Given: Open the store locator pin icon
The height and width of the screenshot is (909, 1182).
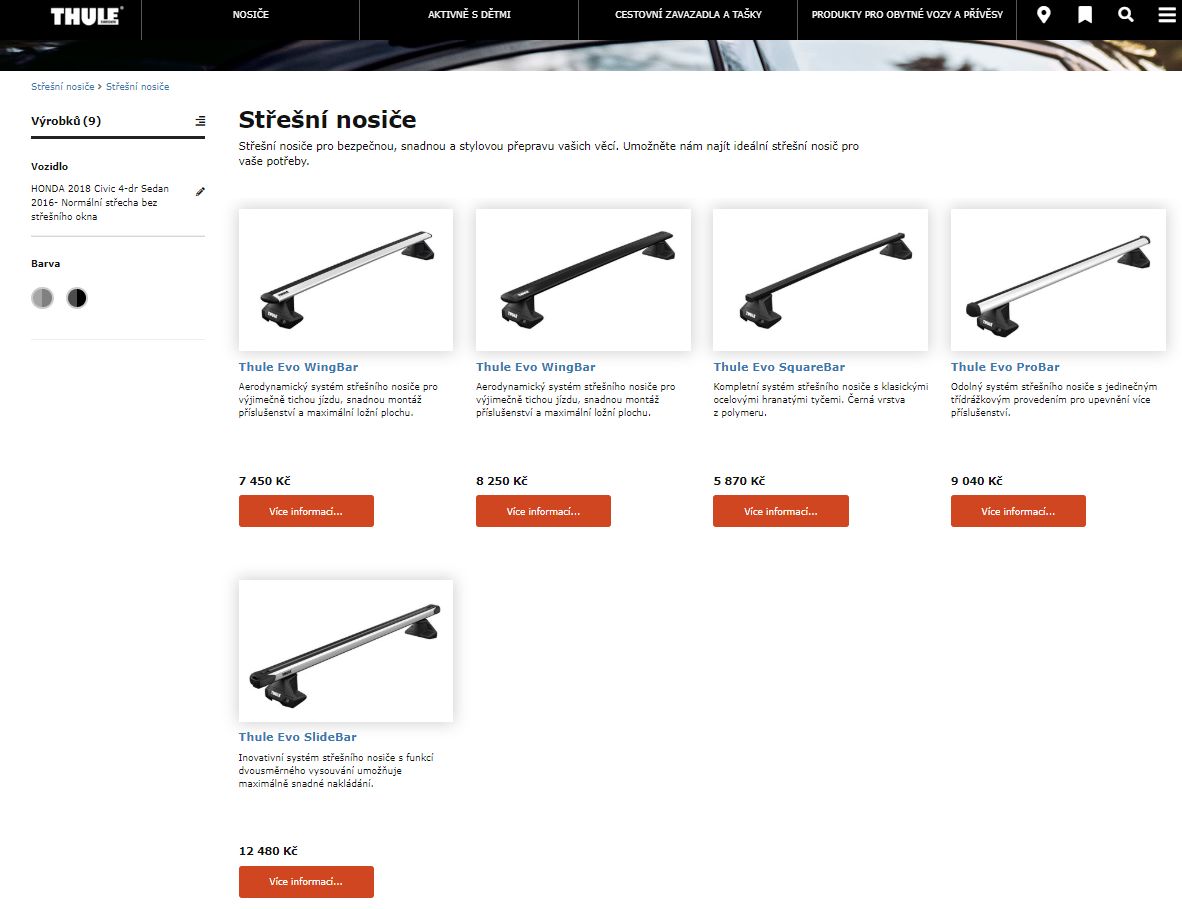Looking at the screenshot, I should click(1043, 15).
